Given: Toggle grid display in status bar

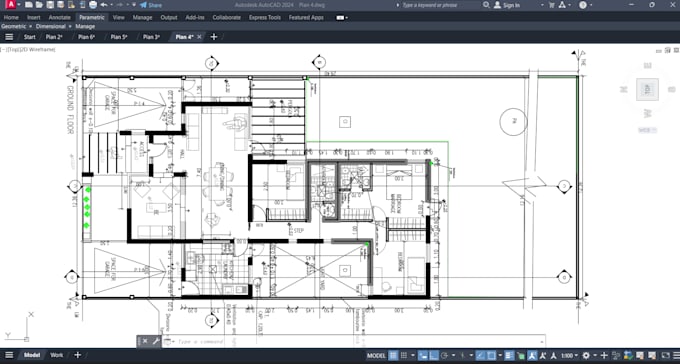Looking at the screenshot, I should pos(393,356).
